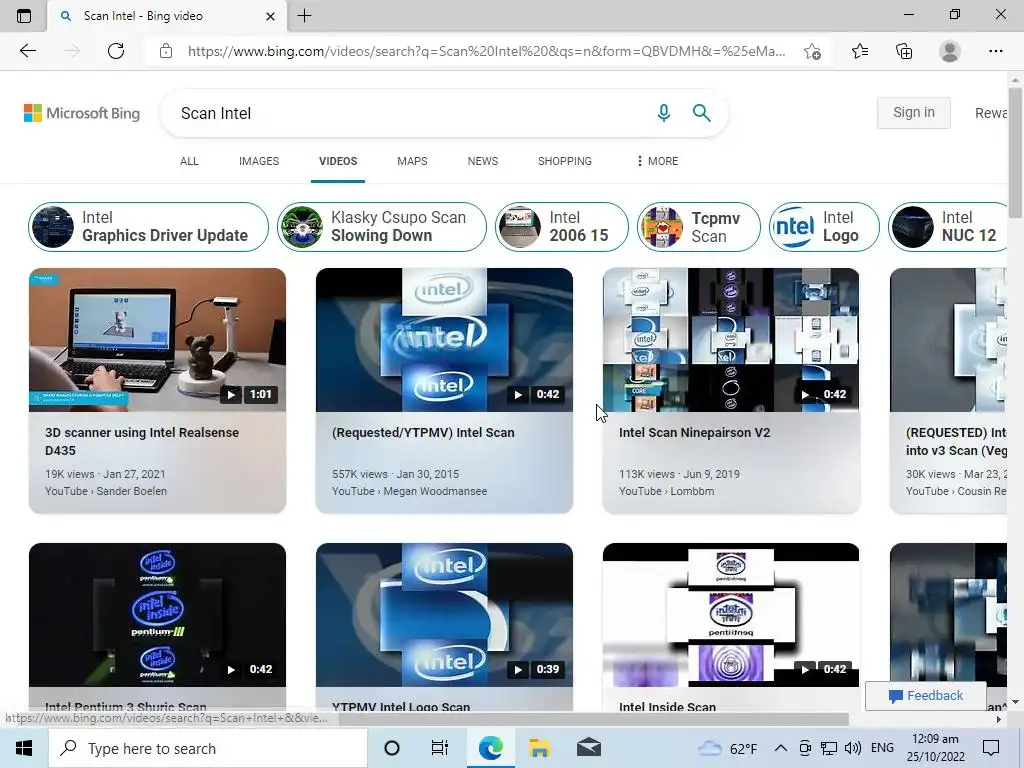Image resolution: width=1024 pixels, height=768 pixels.
Task: Click the ENG language indicator
Action: [x=882, y=748]
